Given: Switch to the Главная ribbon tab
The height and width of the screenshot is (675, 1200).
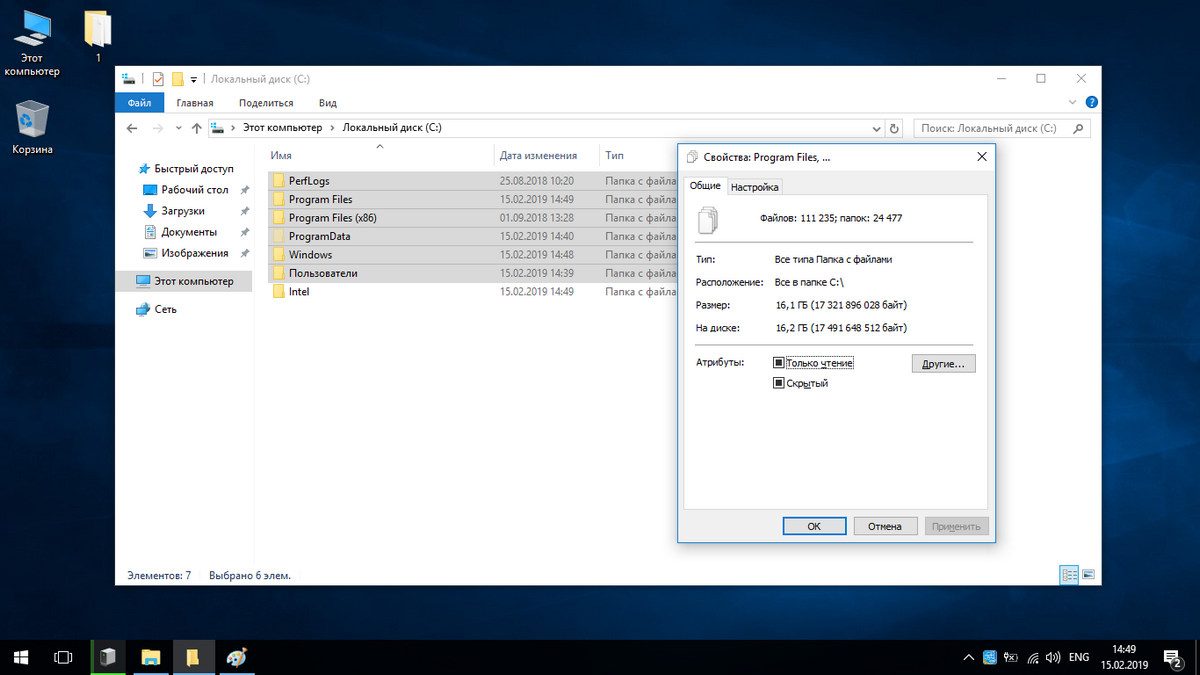Looking at the screenshot, I should pos(195,102).
